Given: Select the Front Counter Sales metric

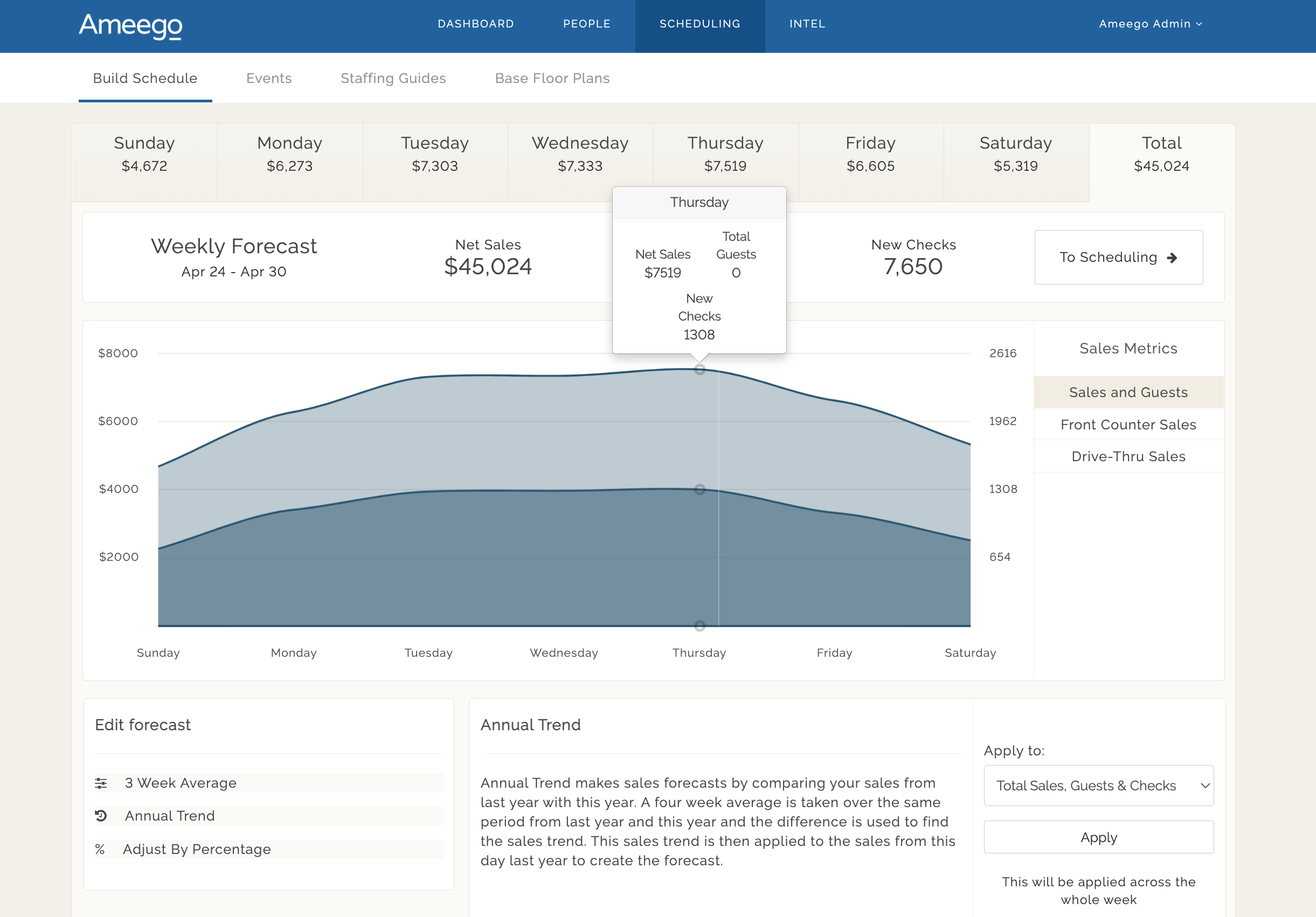Looking at the screenshot, I should click(x=1128, y=424).
